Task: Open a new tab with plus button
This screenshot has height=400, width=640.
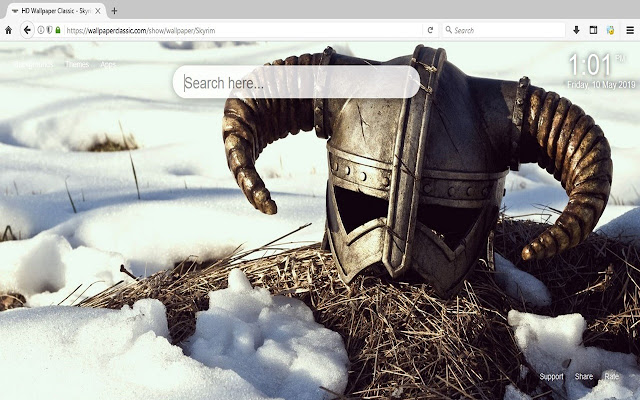Action: tap(114, 11)
